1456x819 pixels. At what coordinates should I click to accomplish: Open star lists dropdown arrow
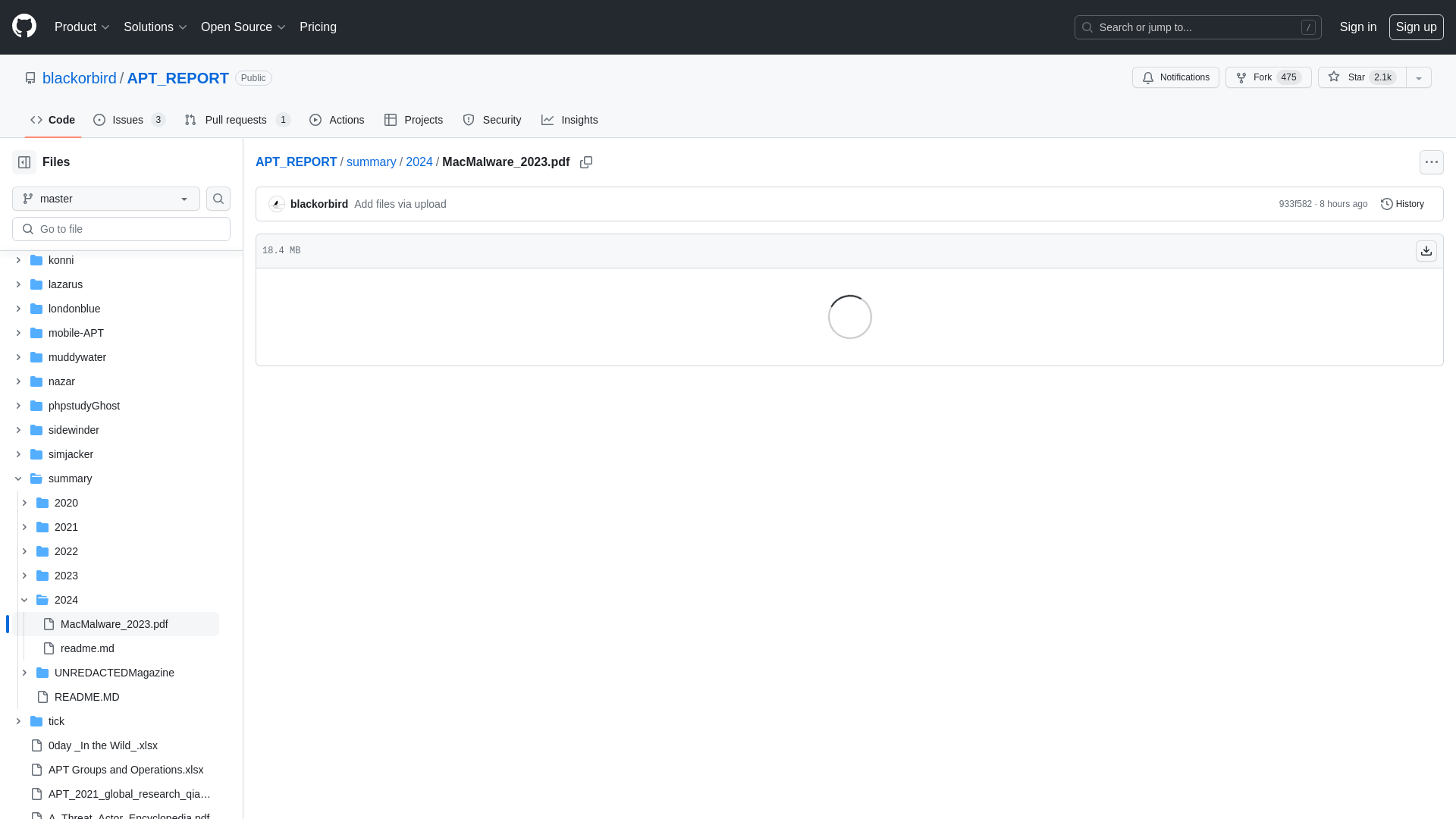(x=1419, y=77)
